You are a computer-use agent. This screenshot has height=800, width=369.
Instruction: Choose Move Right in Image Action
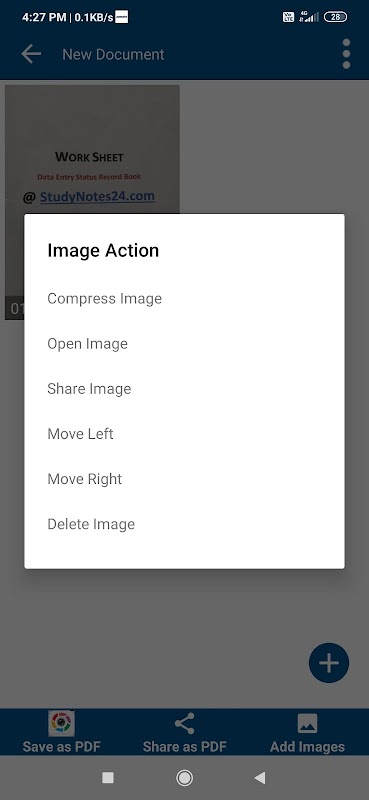tap(184, 479)
